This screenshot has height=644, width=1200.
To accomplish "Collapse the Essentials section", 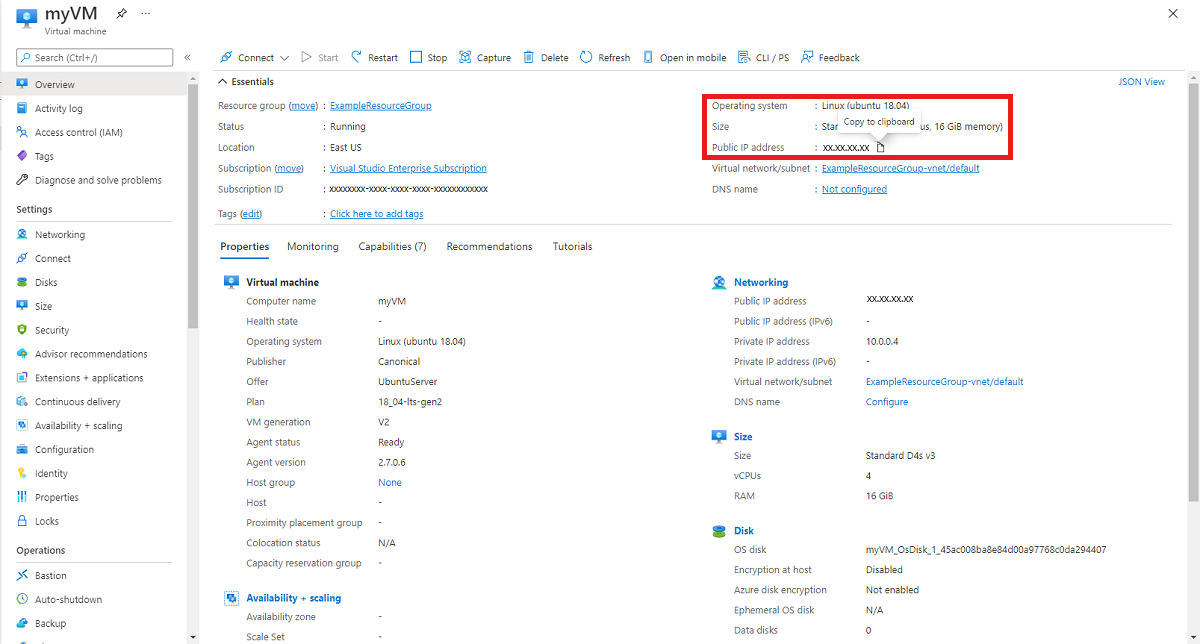I will click(246, 82).
